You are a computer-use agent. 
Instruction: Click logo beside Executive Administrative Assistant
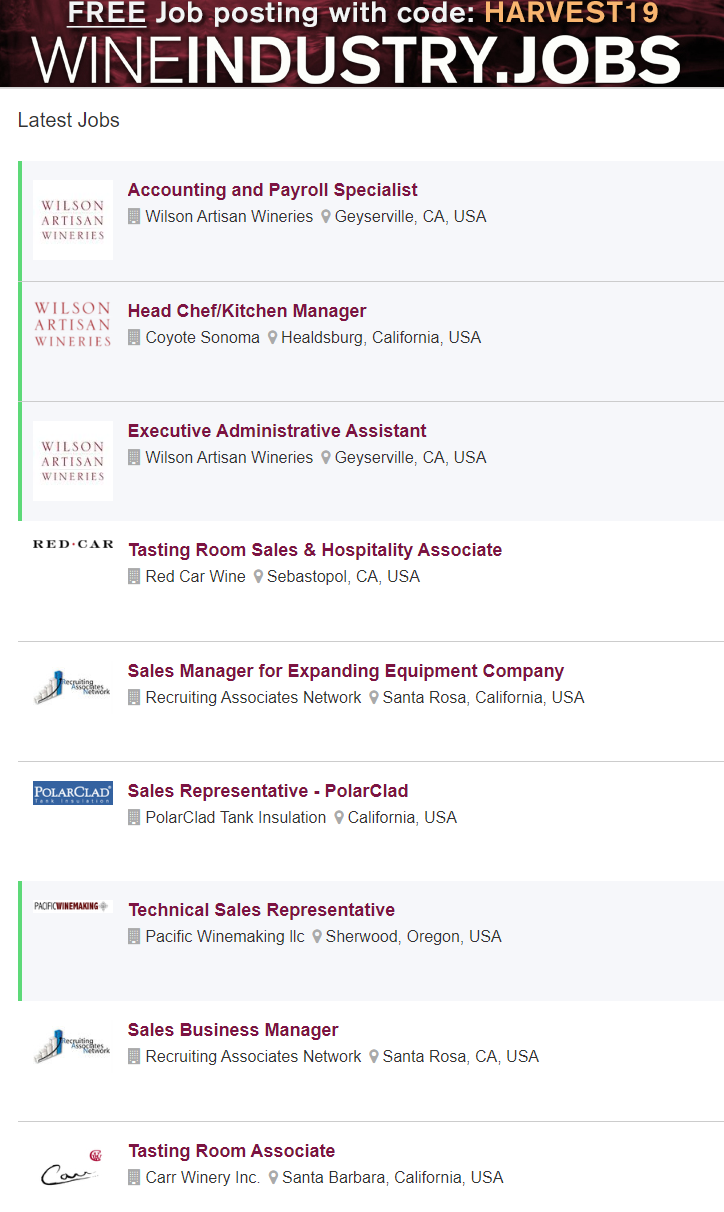tap(73, 461)
